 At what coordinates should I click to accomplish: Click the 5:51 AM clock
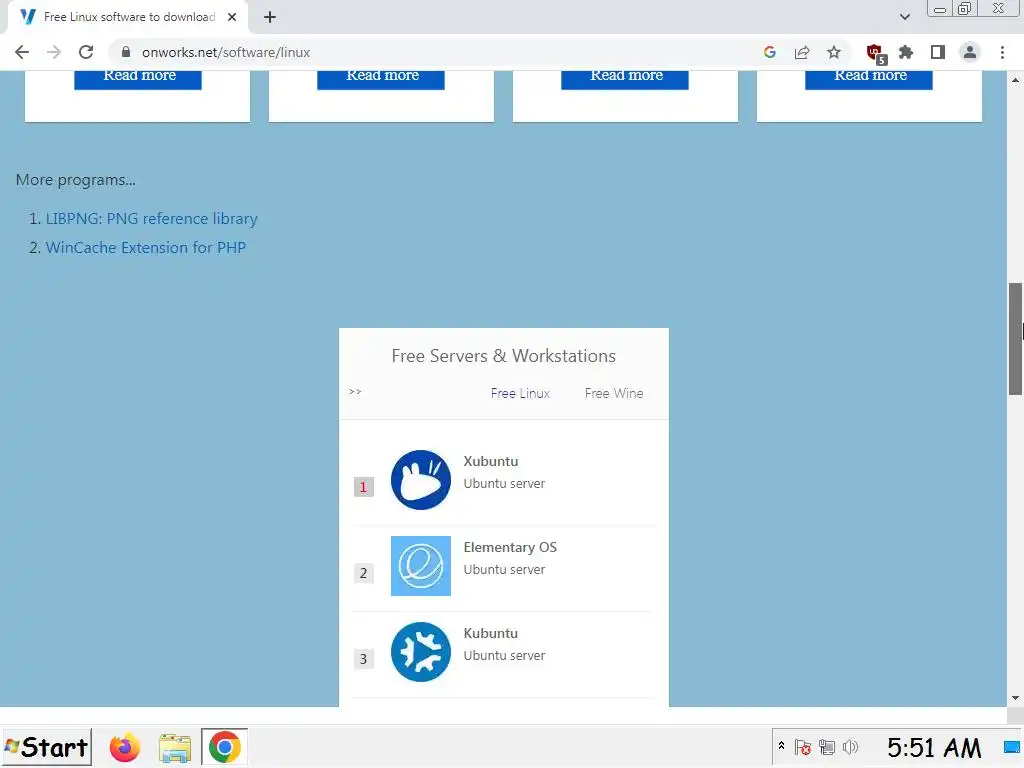(x=934, y=748)
